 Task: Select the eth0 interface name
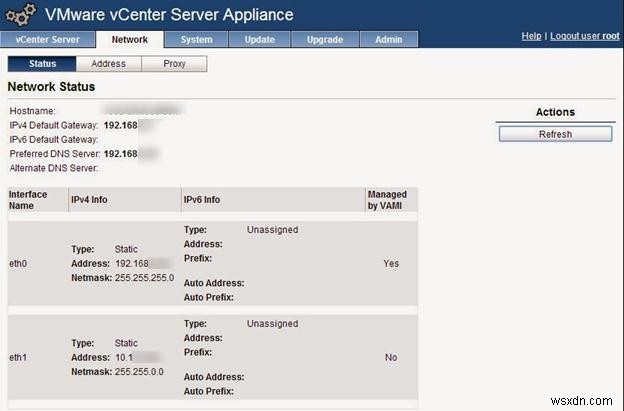18,264
